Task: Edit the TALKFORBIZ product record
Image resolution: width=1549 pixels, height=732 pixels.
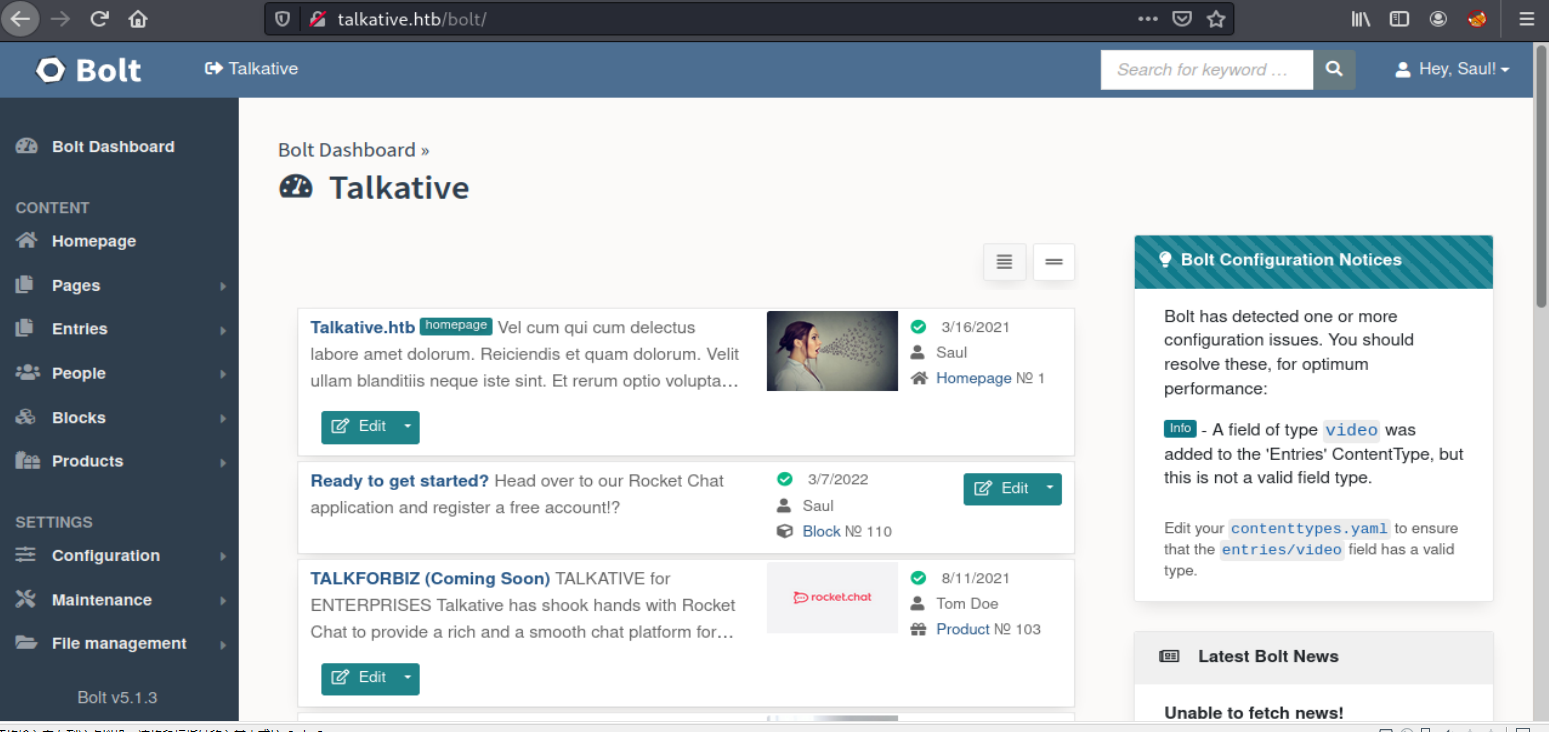Action: 359,679
